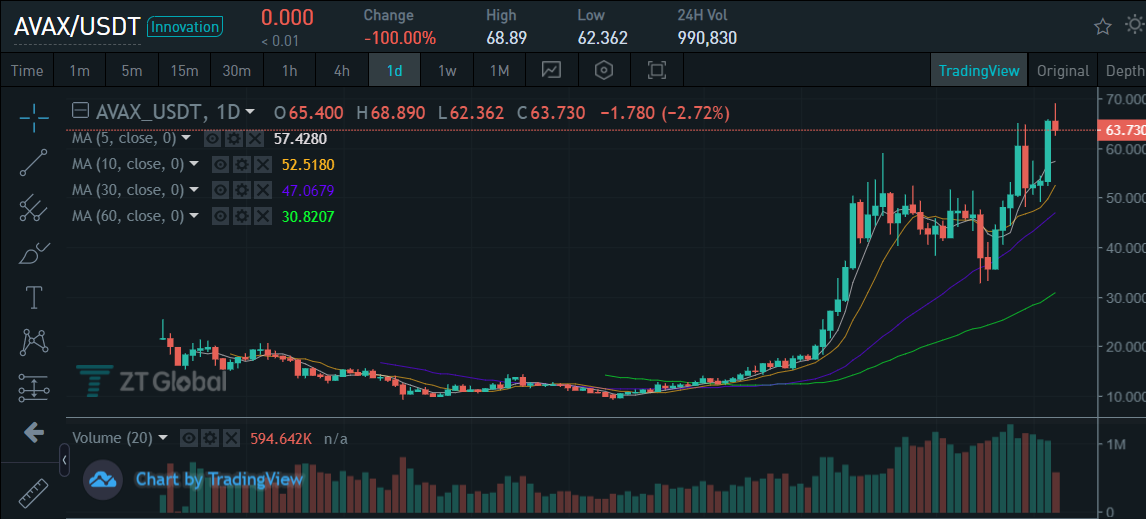
Task: Switch to the 4h timeframe
Action: tap(341, 71)
